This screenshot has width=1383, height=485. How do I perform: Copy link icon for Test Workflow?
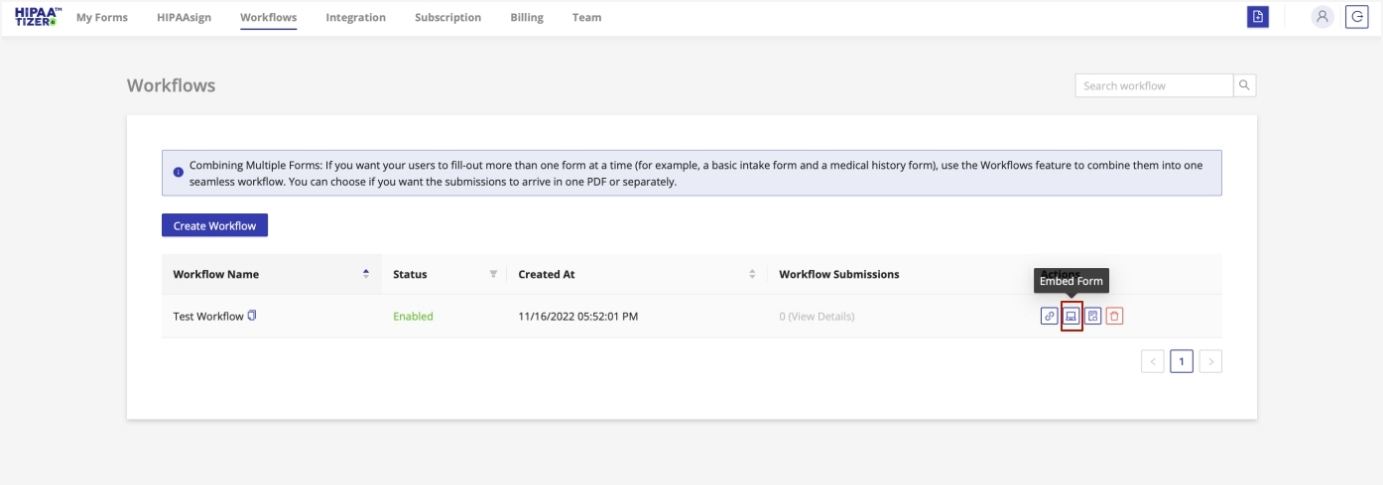pyautogui.click(x=1049, y=316)
